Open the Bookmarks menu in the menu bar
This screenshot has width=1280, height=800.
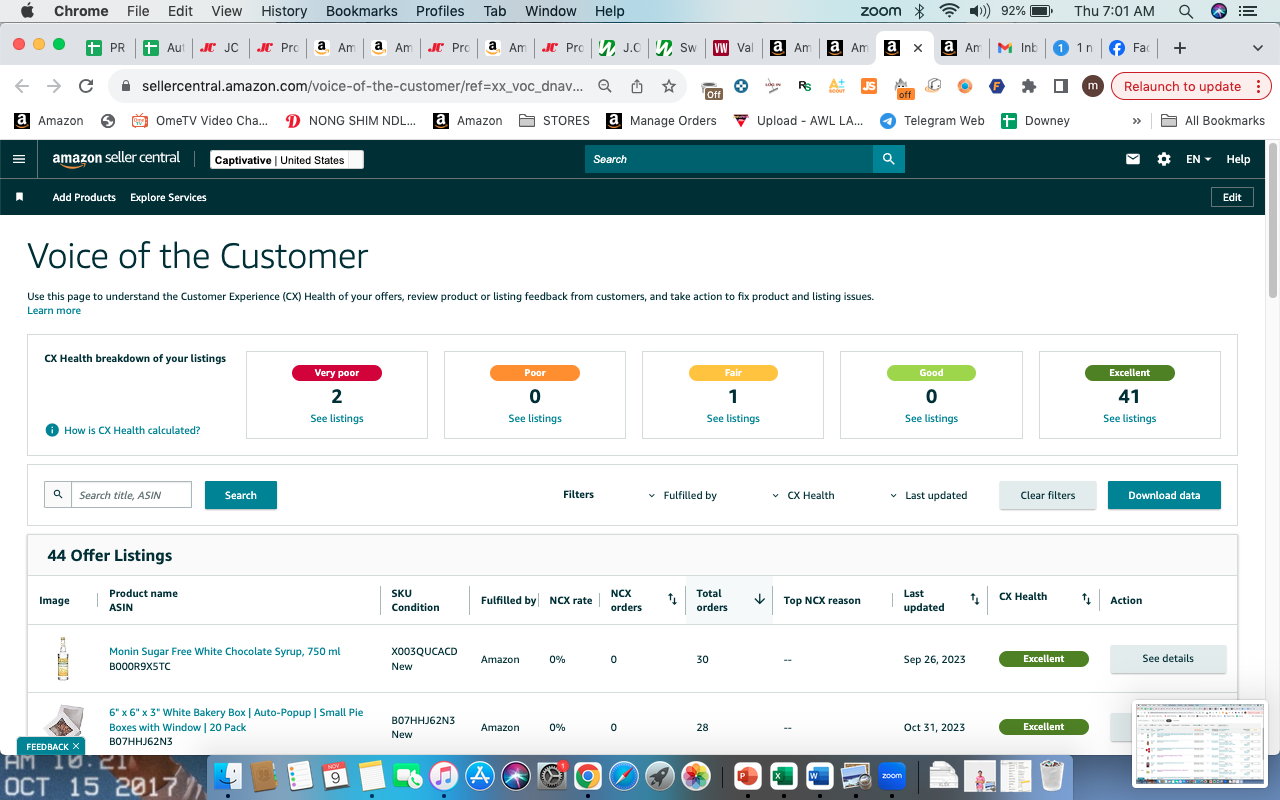coord(362,11)
